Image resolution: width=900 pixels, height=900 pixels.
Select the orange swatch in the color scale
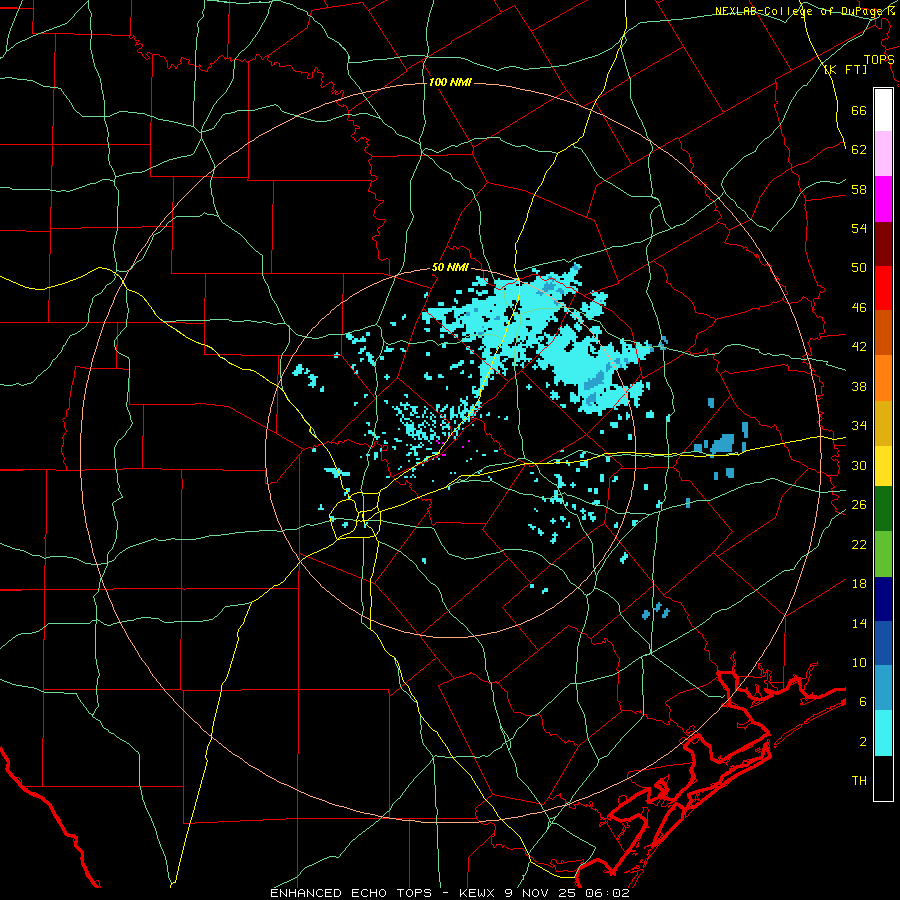(883, 378)
